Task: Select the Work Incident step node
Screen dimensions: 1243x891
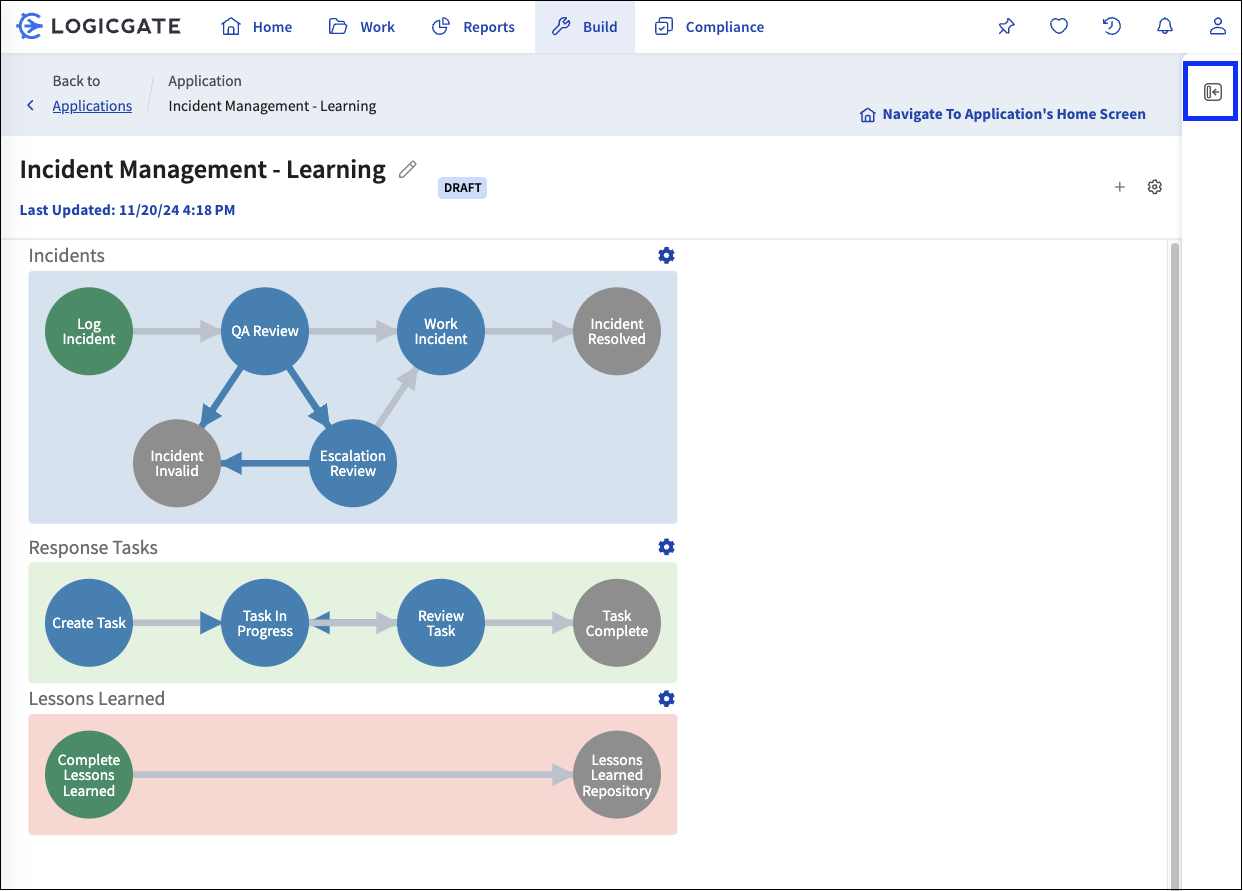Action: [x=441, y=331]
